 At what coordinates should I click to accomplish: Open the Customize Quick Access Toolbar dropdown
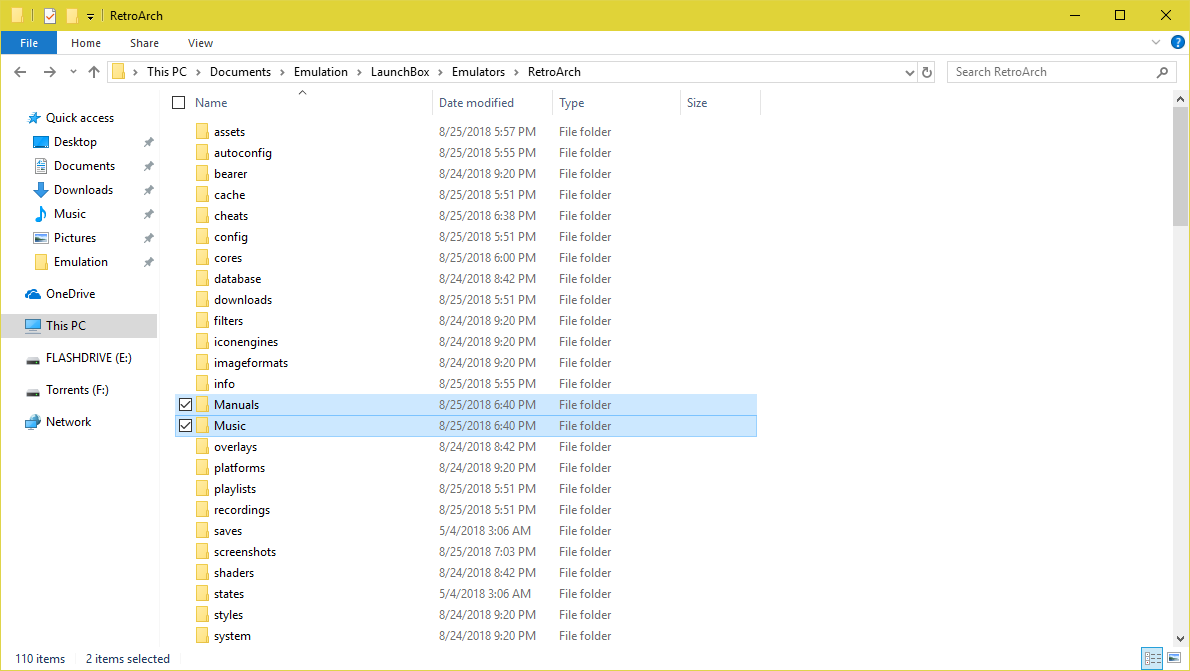pos(90,16)
